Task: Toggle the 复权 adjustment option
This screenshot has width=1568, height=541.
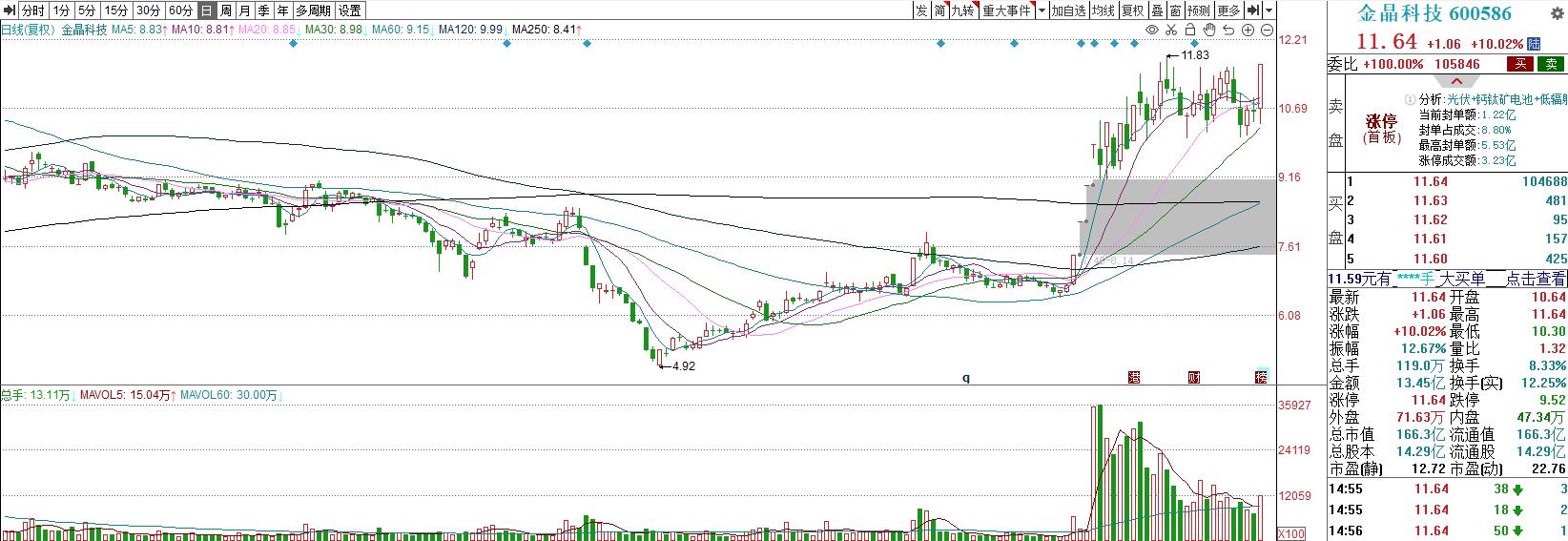Action: 1132,10
